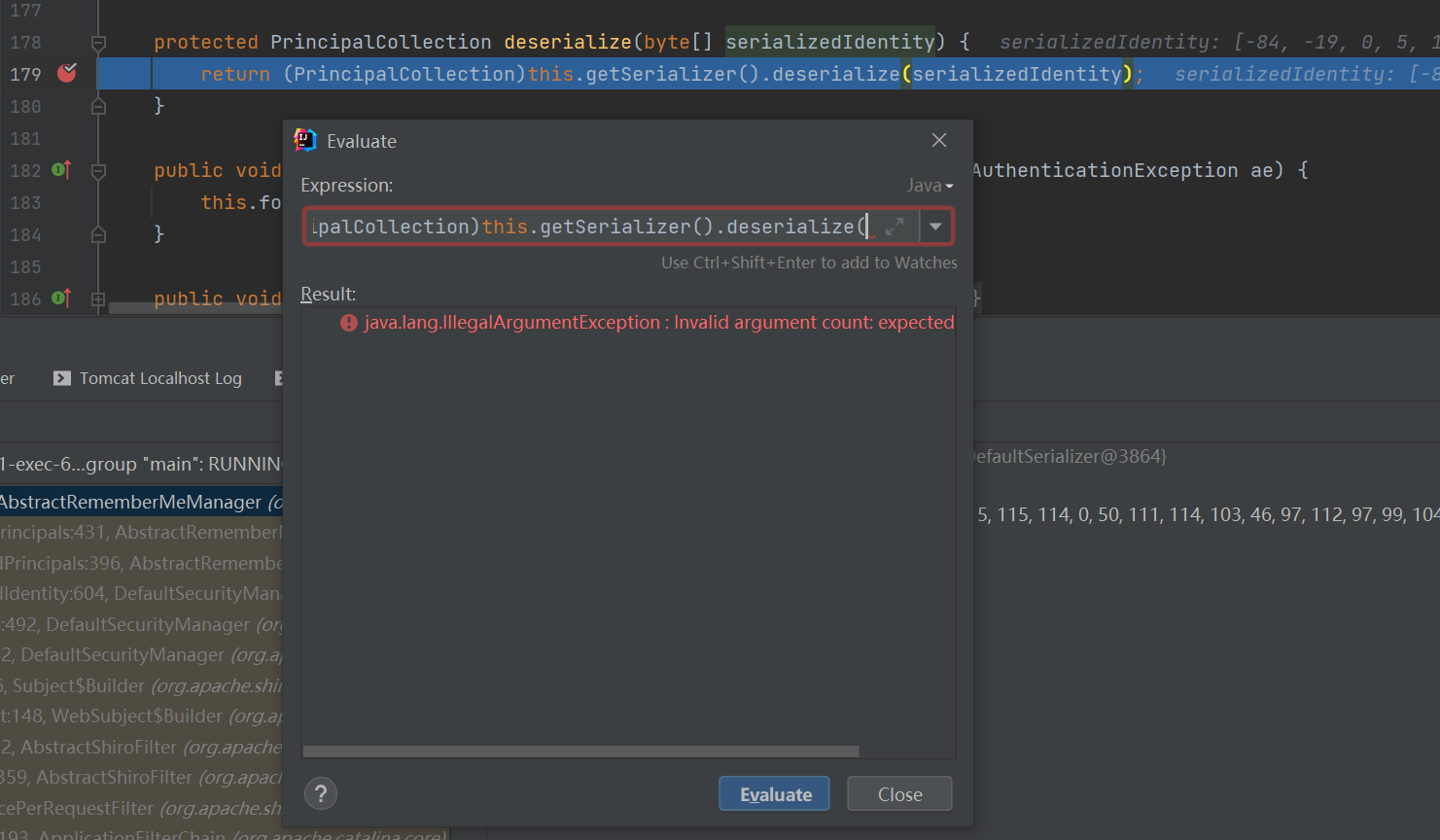Select the frame at 359 AbstractShiroFilter
Image resolution: width=1440 pixels, height=840 pixels.
(141, 777)
